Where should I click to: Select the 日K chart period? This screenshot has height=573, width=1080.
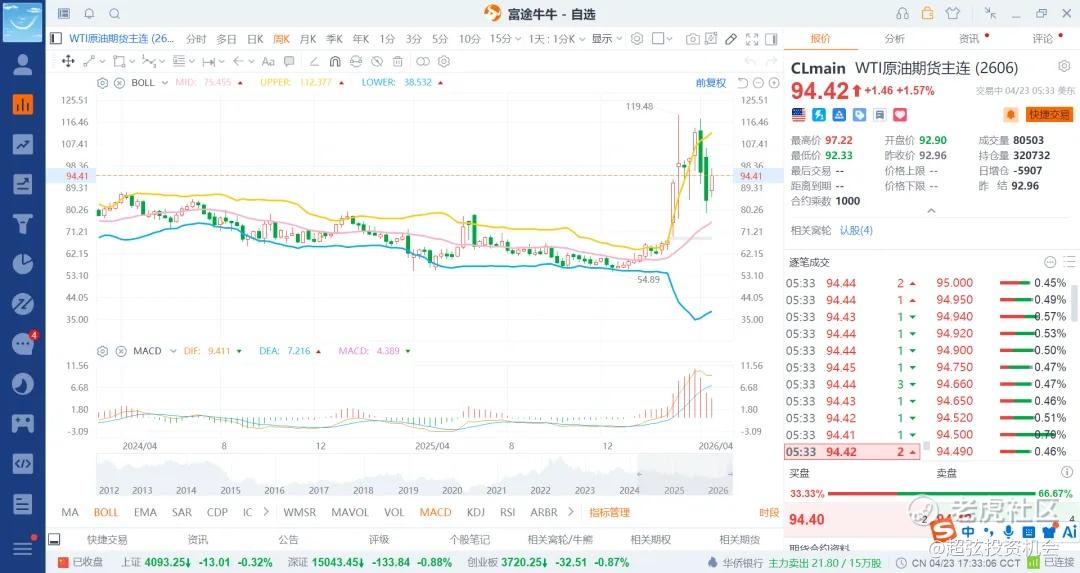(254, 39)
